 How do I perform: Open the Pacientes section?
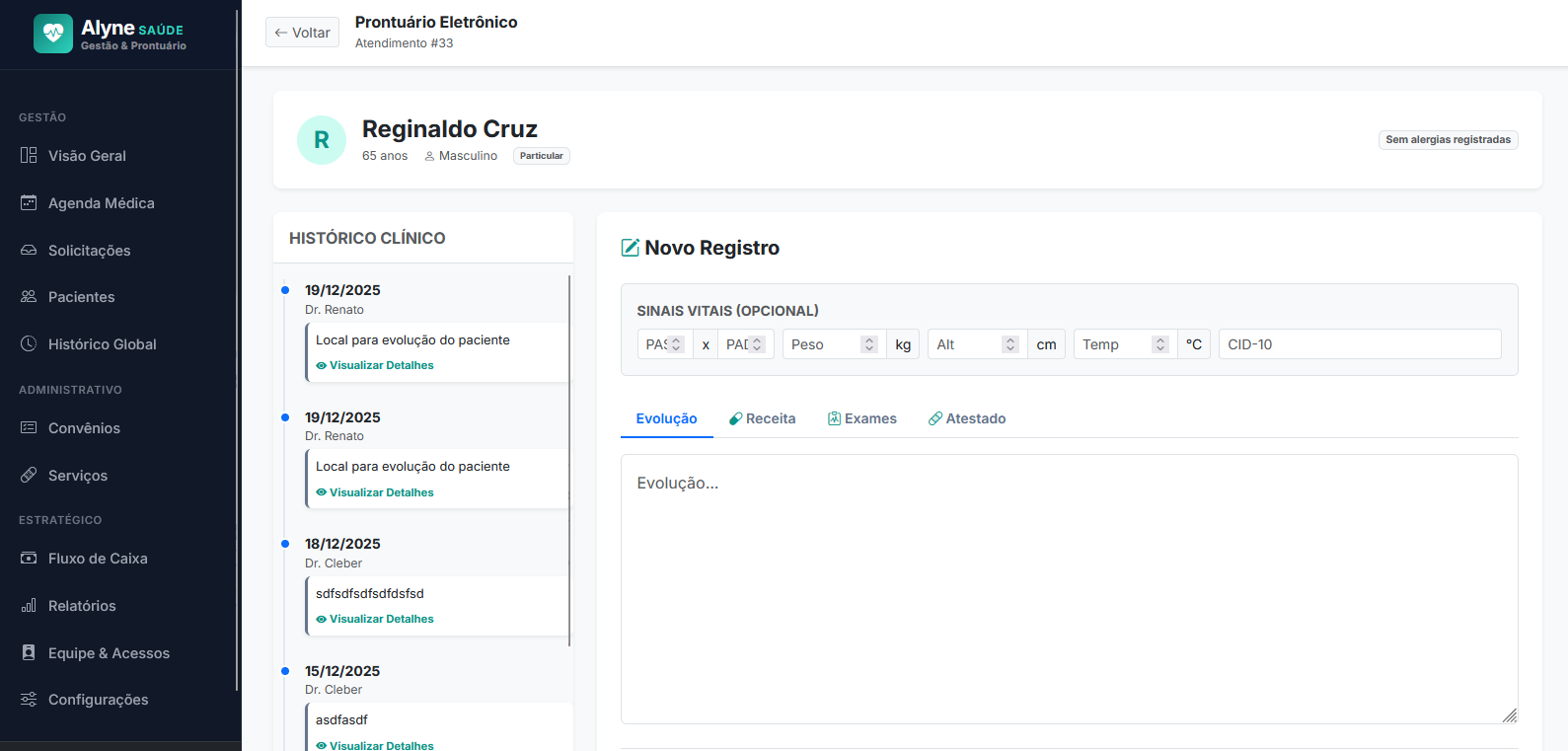pos(81,297)
